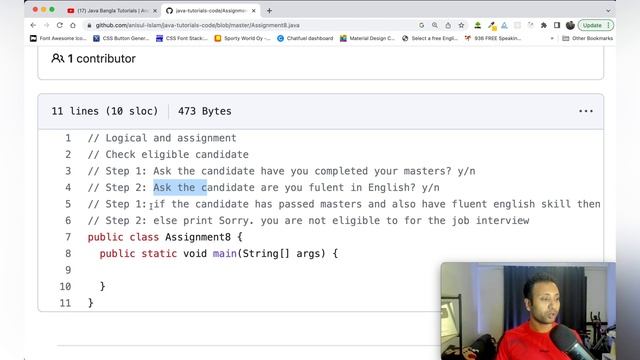Click the 'else print Sorry' comment line
640x360 pixels.
pos(309,221)
